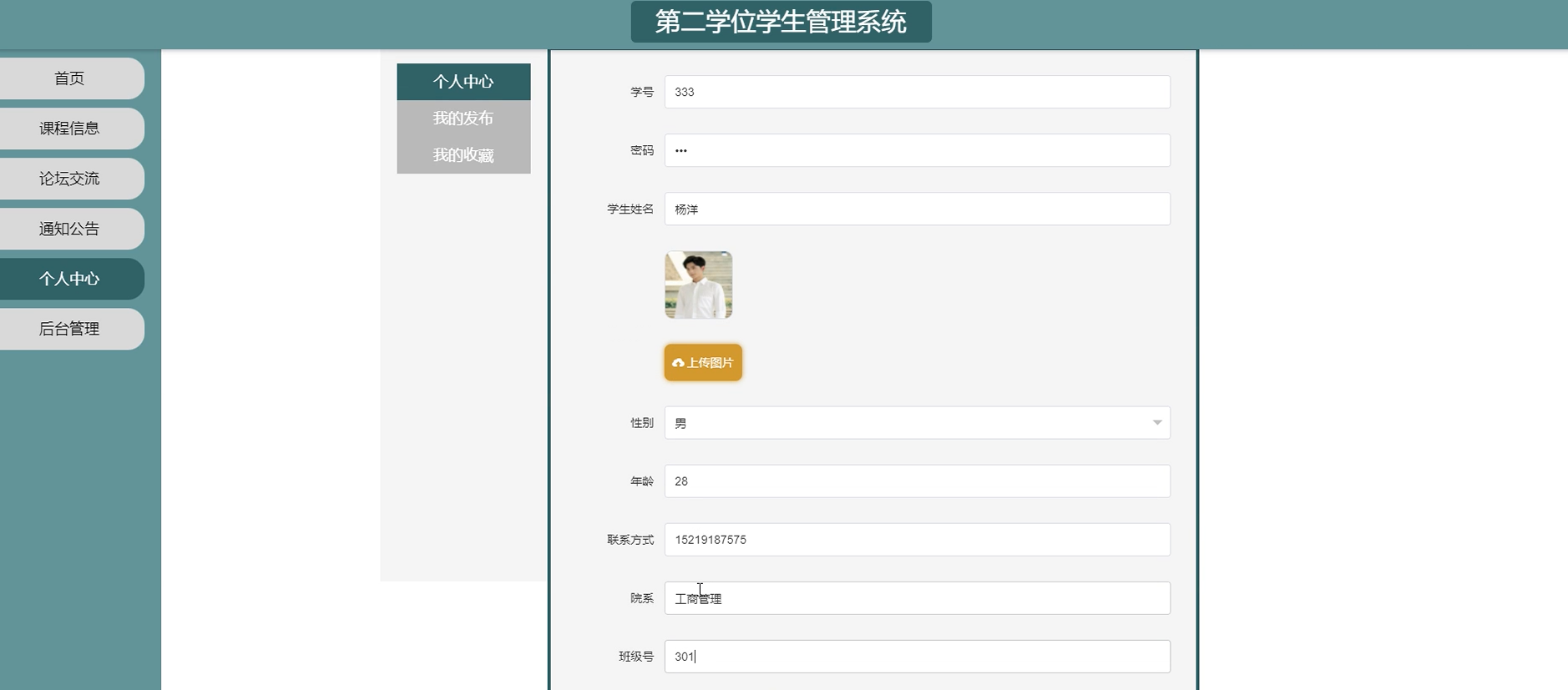Click the 性别 field label
Image resolution: width=1568 pixels, height=690 pixels.
[x=642, y=423]
